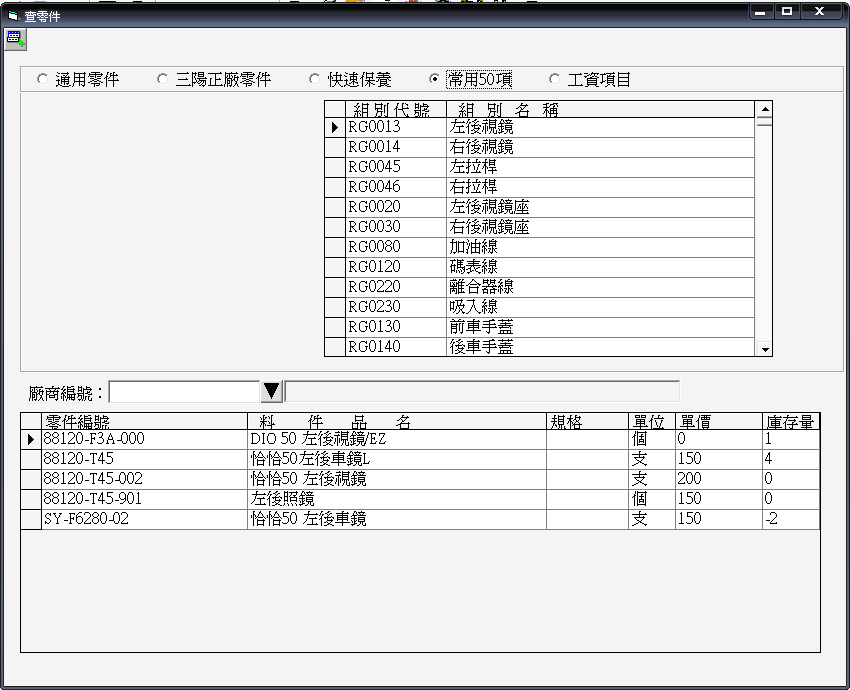
Task: Pick the 工資項目 radio button
Action: [554, 80]
